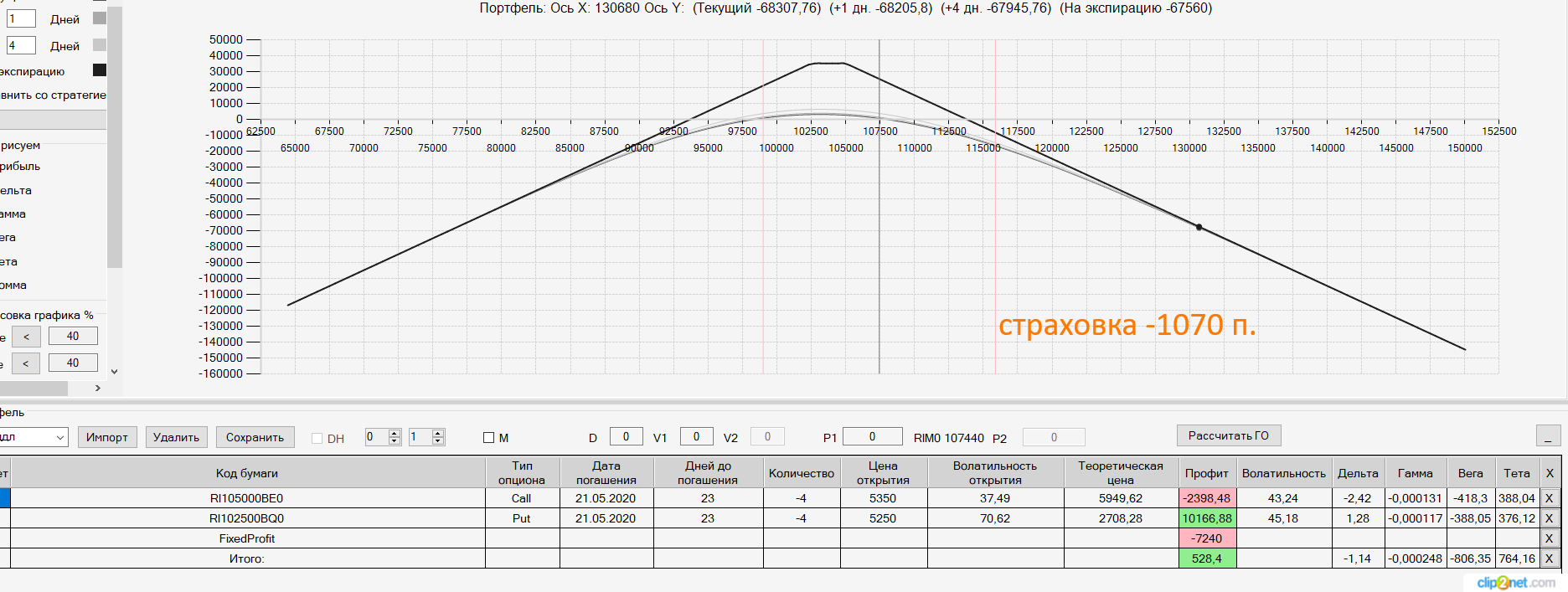Click the X in the FixedProfit row
This screenshot has width=1568, height=592.
(1549, 538)
